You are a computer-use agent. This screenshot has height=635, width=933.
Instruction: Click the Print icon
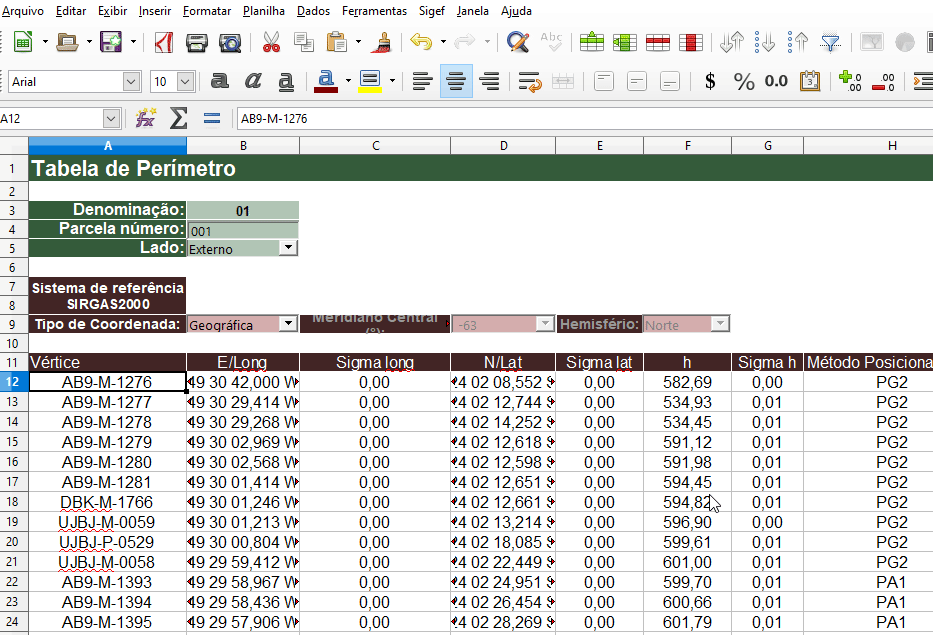[196, 42]
